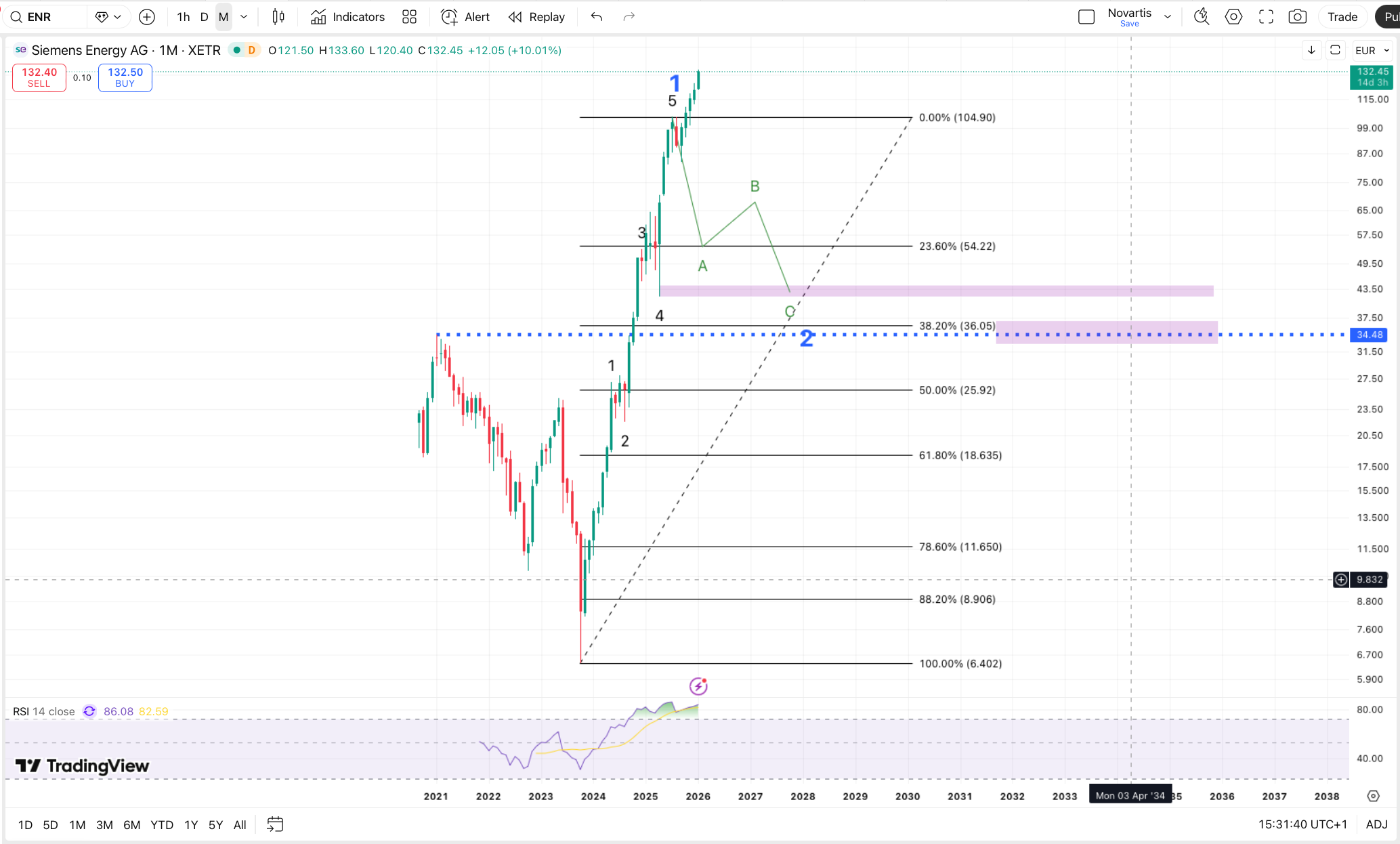The image size is (1400, 844).
Task: Open the EUR currency dropdown
Action: click(1372, 50)
